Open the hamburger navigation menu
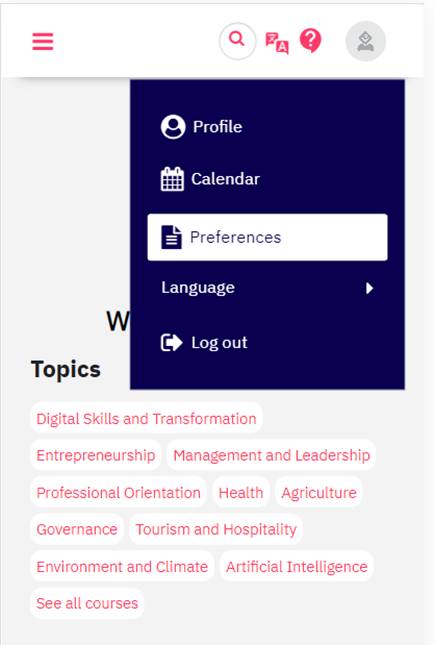The image size is (435, 645). (43, 41)
